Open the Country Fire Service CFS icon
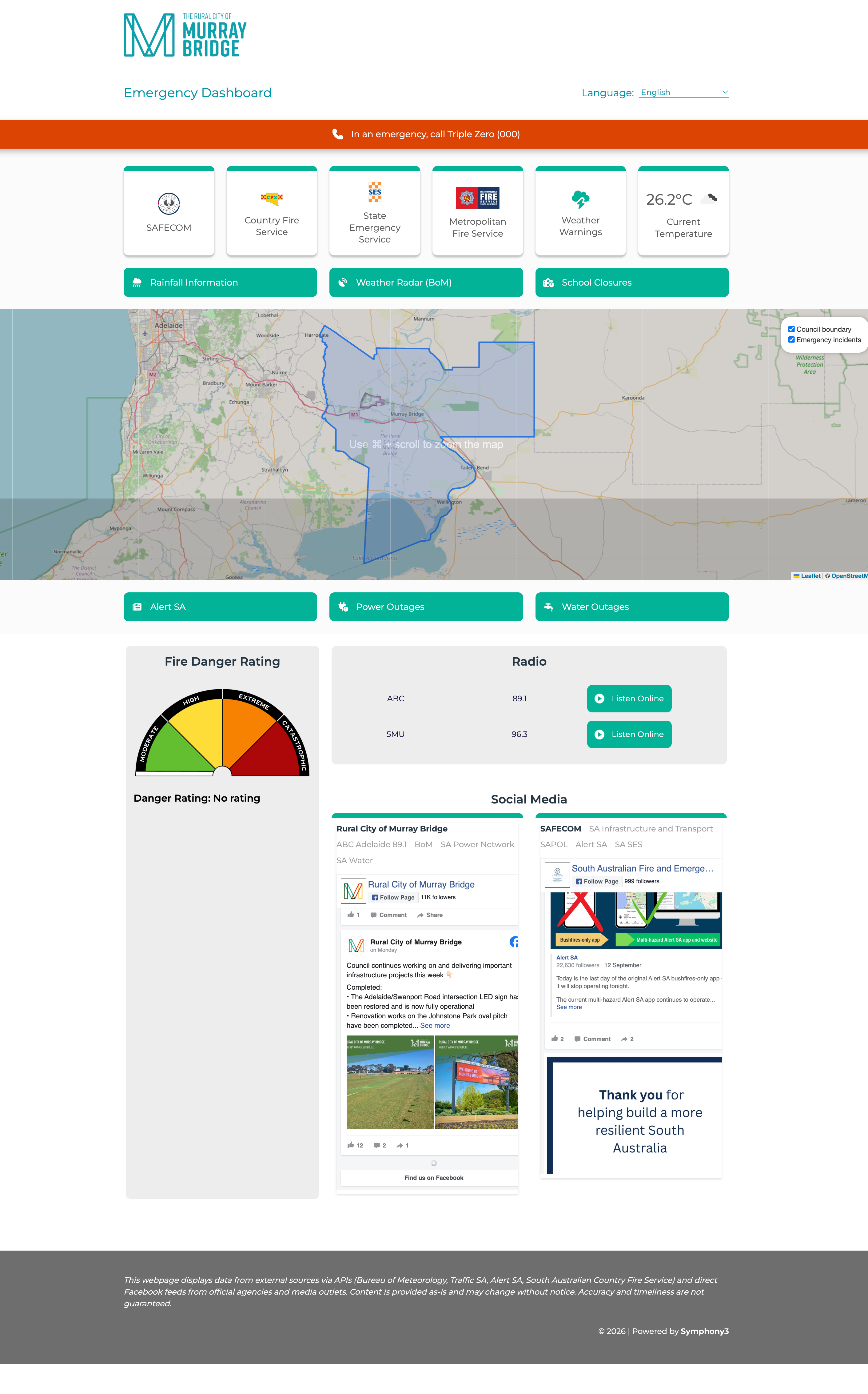868x1394 pixels. pos(272,198)
